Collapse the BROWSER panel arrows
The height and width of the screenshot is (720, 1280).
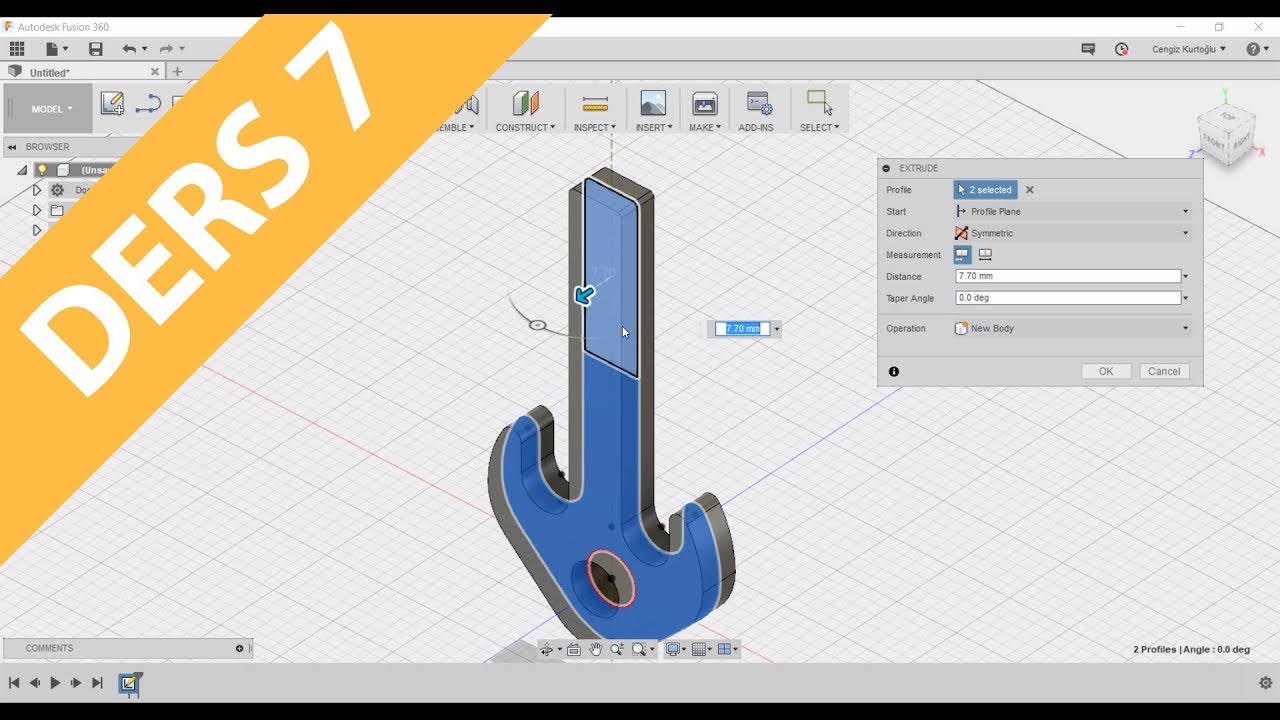12,147
